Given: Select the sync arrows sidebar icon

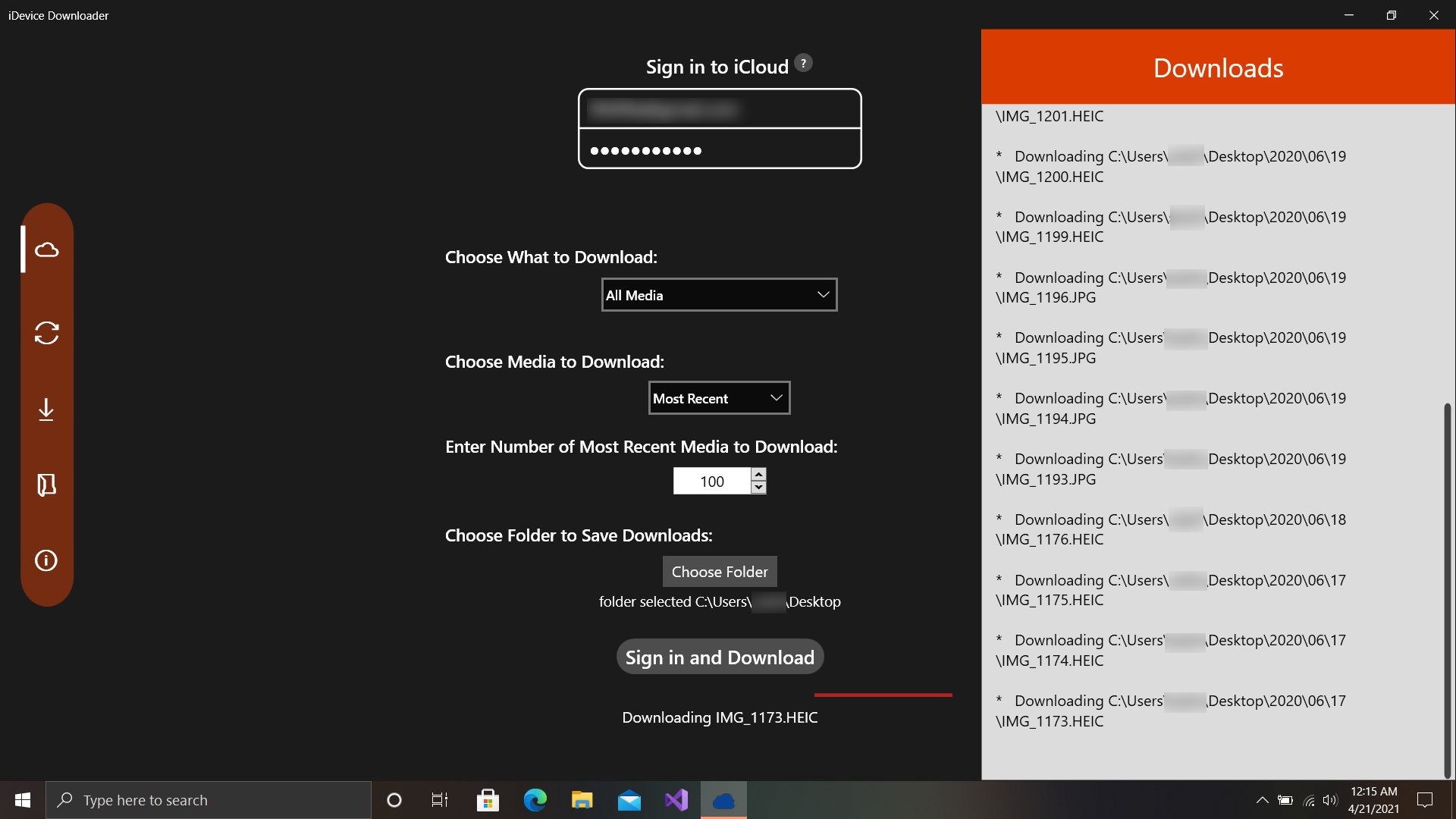Looking at the screenshot, I should 46,333.
